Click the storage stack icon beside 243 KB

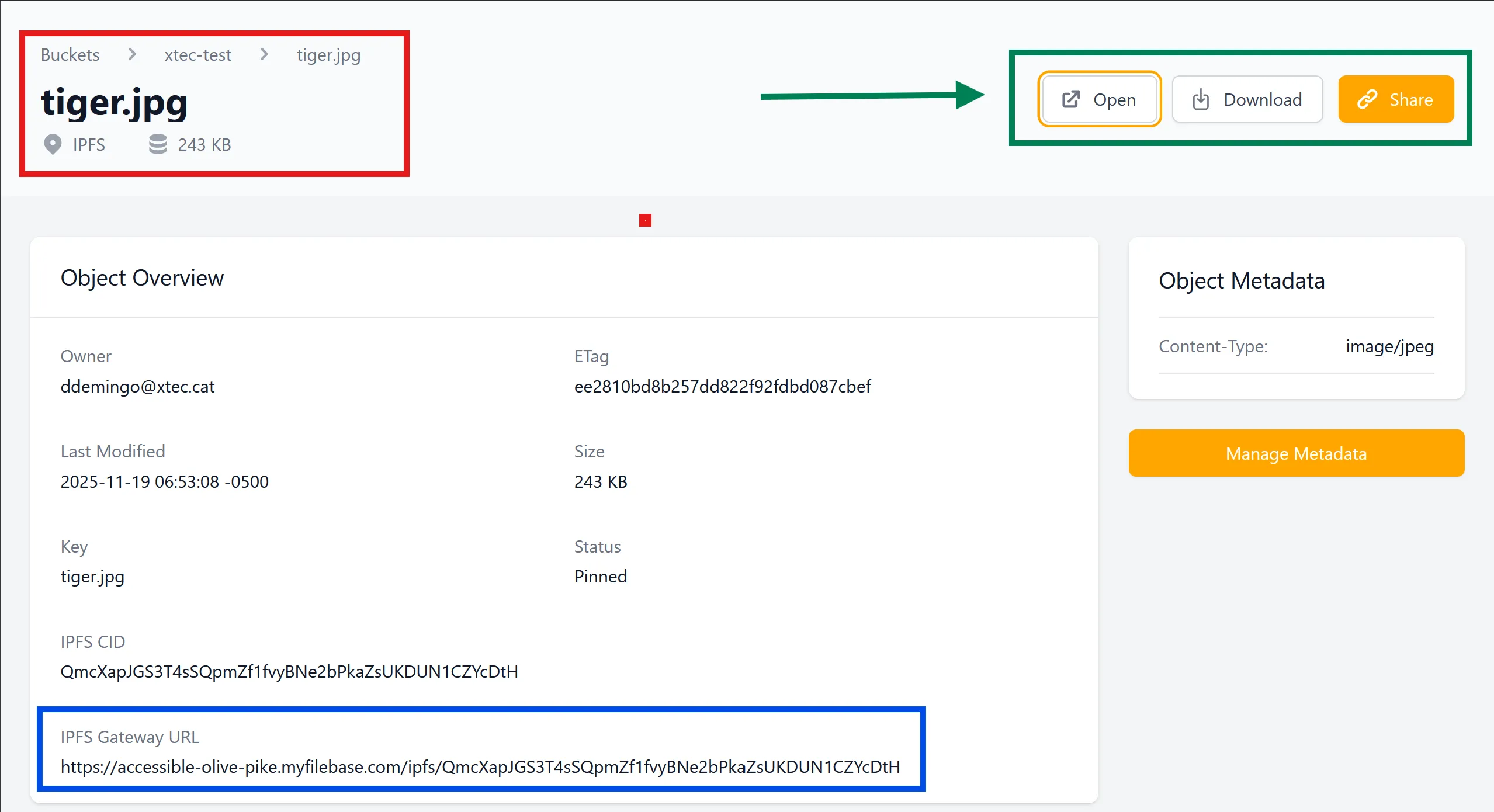click(158, 144)
